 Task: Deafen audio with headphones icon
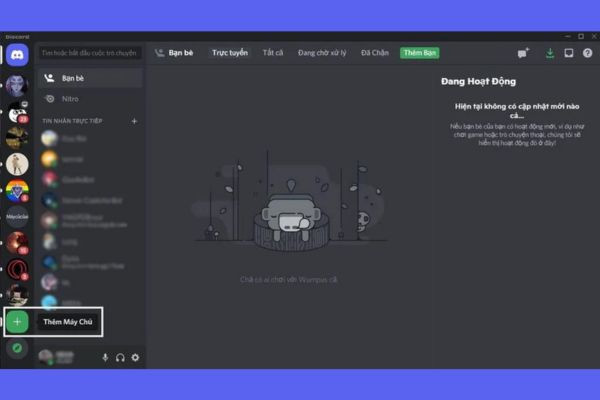[120, 358]
